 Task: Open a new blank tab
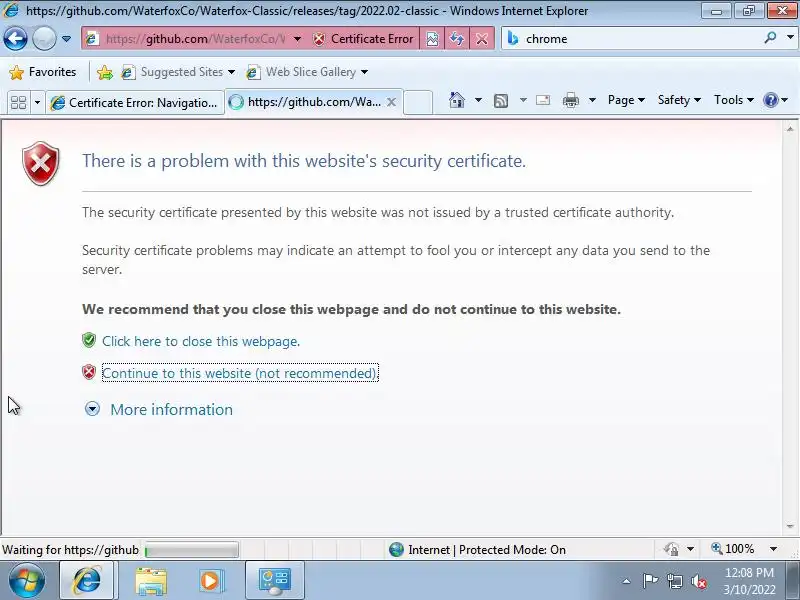coord(418,102)
